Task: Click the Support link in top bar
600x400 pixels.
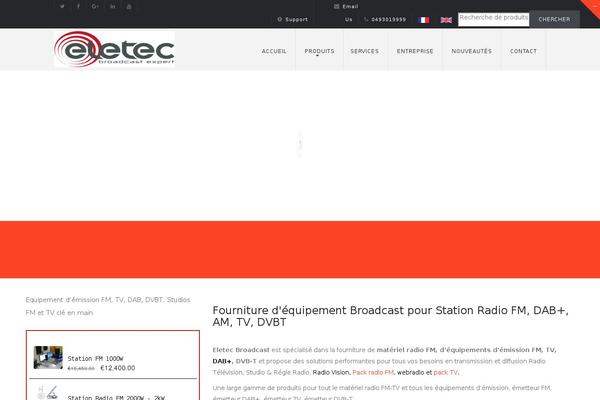Action: (293, 19)
